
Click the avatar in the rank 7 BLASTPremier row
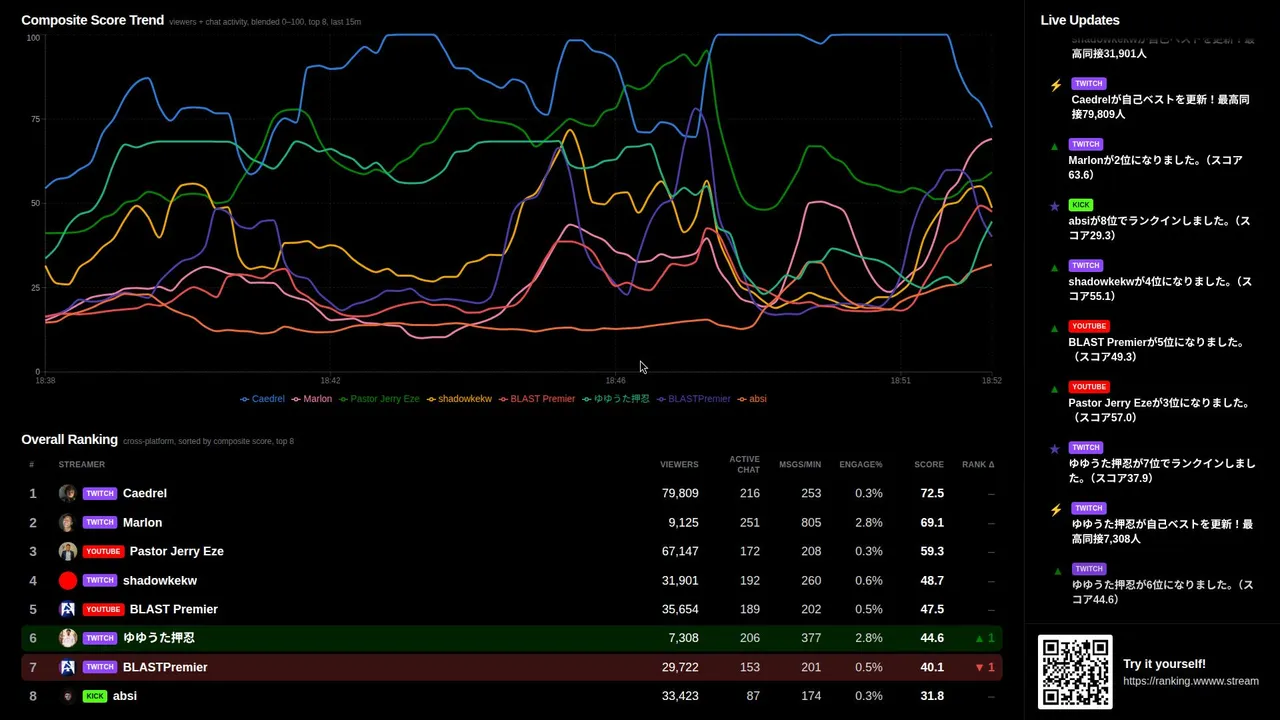67,667
